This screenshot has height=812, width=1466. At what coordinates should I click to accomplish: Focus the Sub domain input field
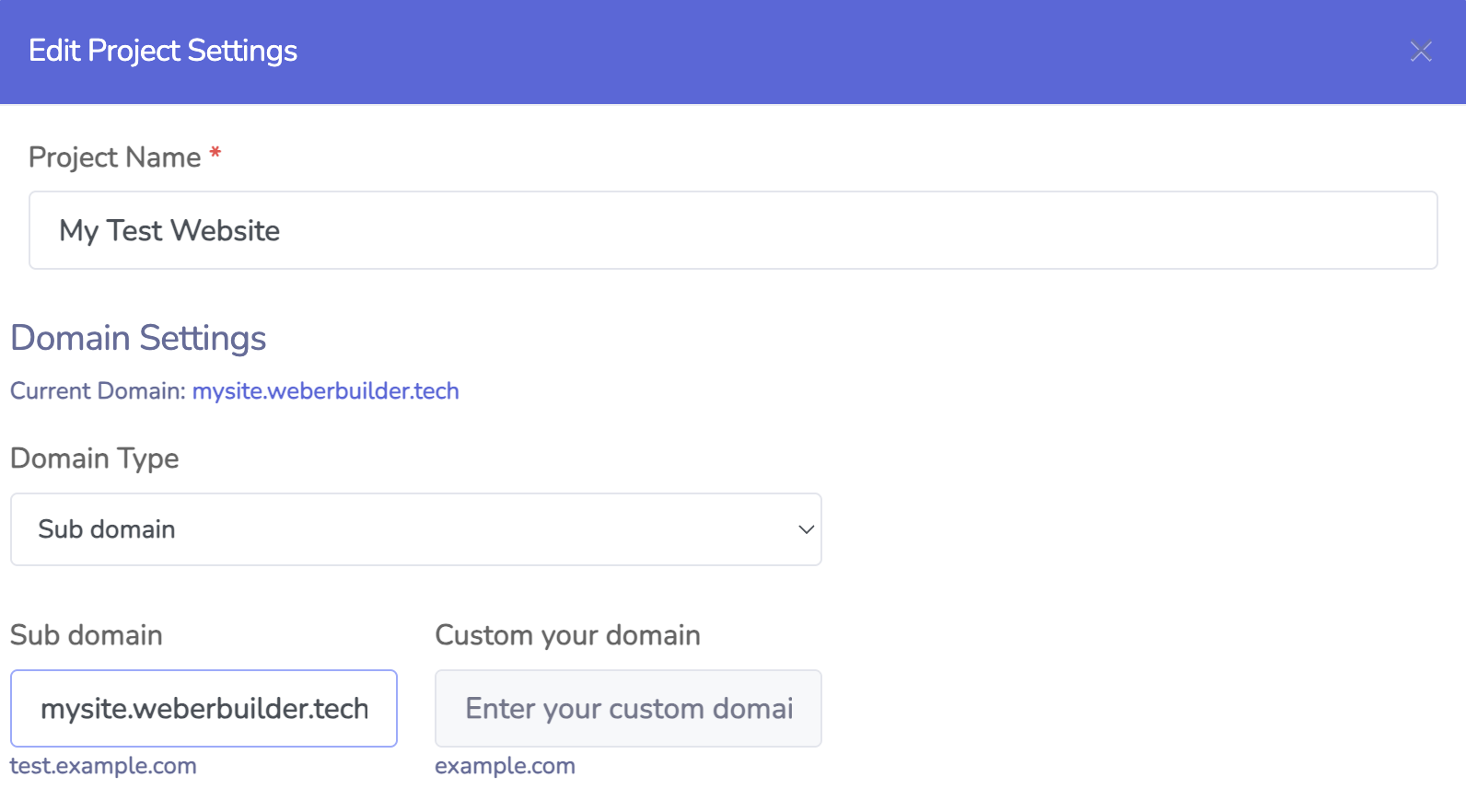click(x=204, y=708)
